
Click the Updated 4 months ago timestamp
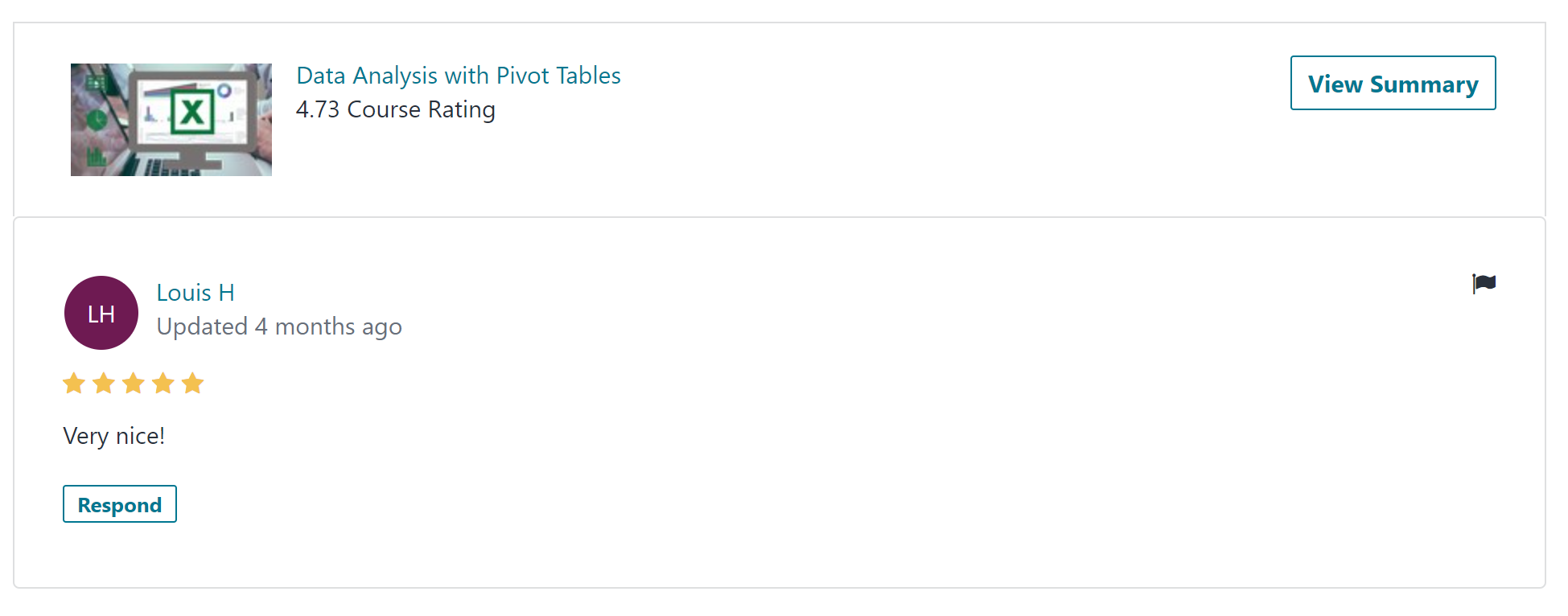[x=279, y=326]
